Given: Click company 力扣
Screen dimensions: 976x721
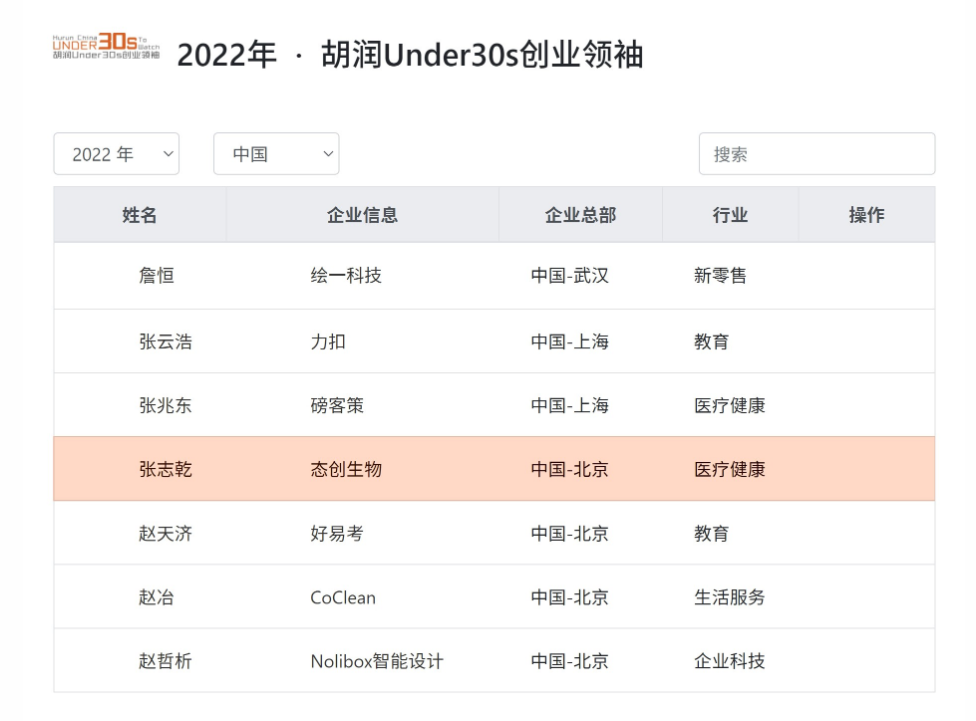Looking at the screenshot, I should click(328, 341).
